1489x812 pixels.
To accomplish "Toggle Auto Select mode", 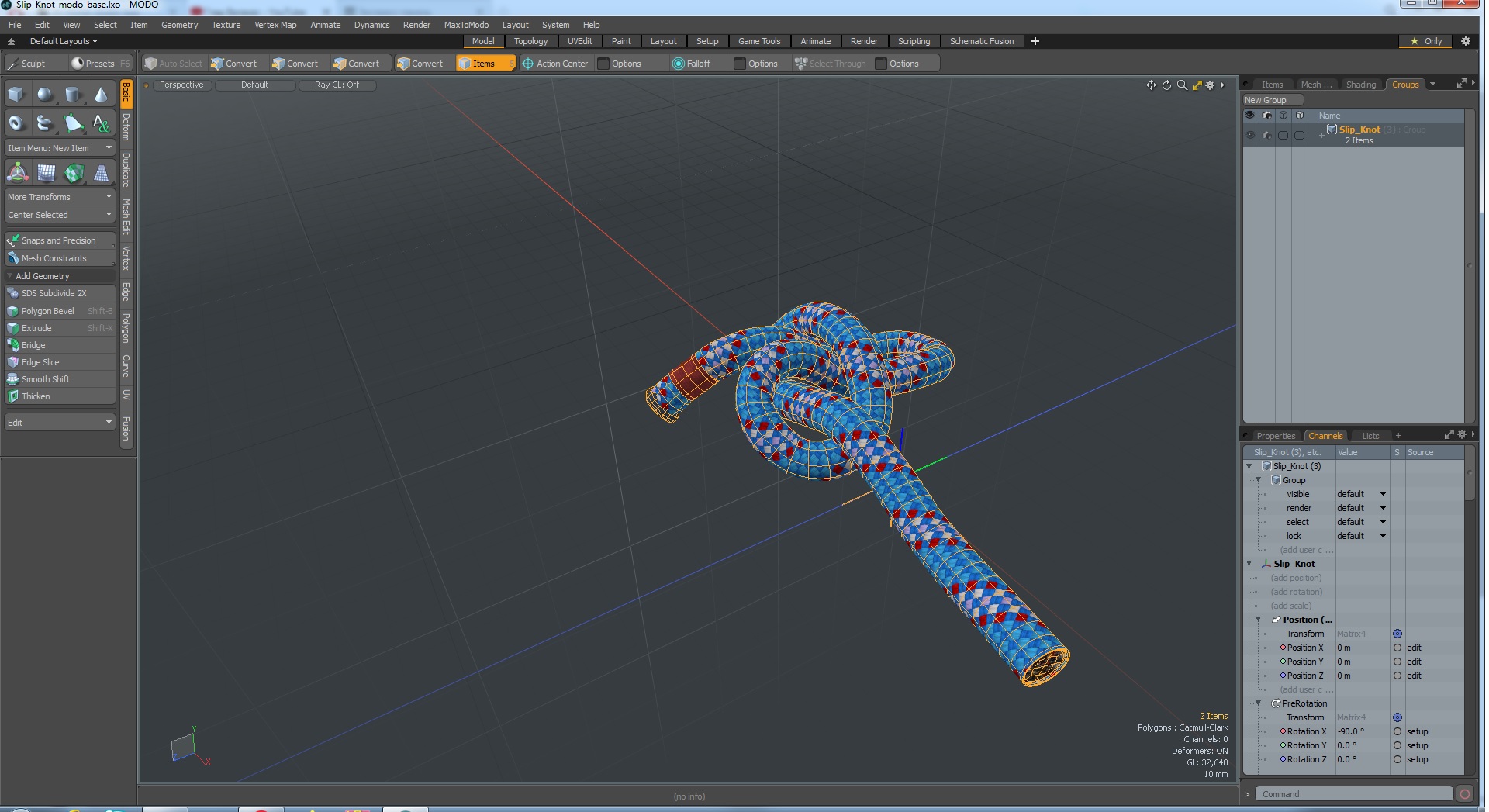I will [174, 64].
